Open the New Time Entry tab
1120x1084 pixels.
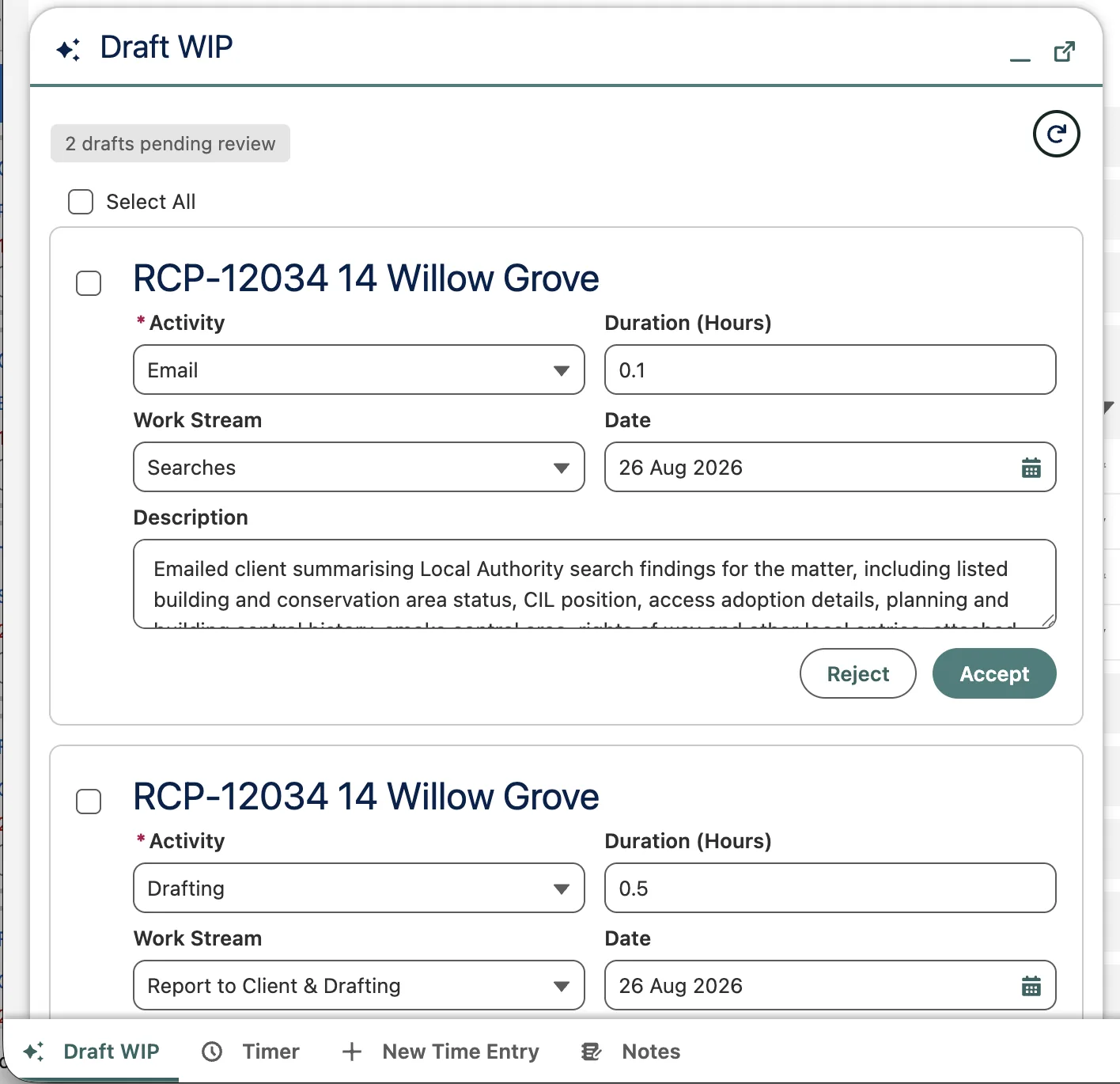pos(441,1052)
